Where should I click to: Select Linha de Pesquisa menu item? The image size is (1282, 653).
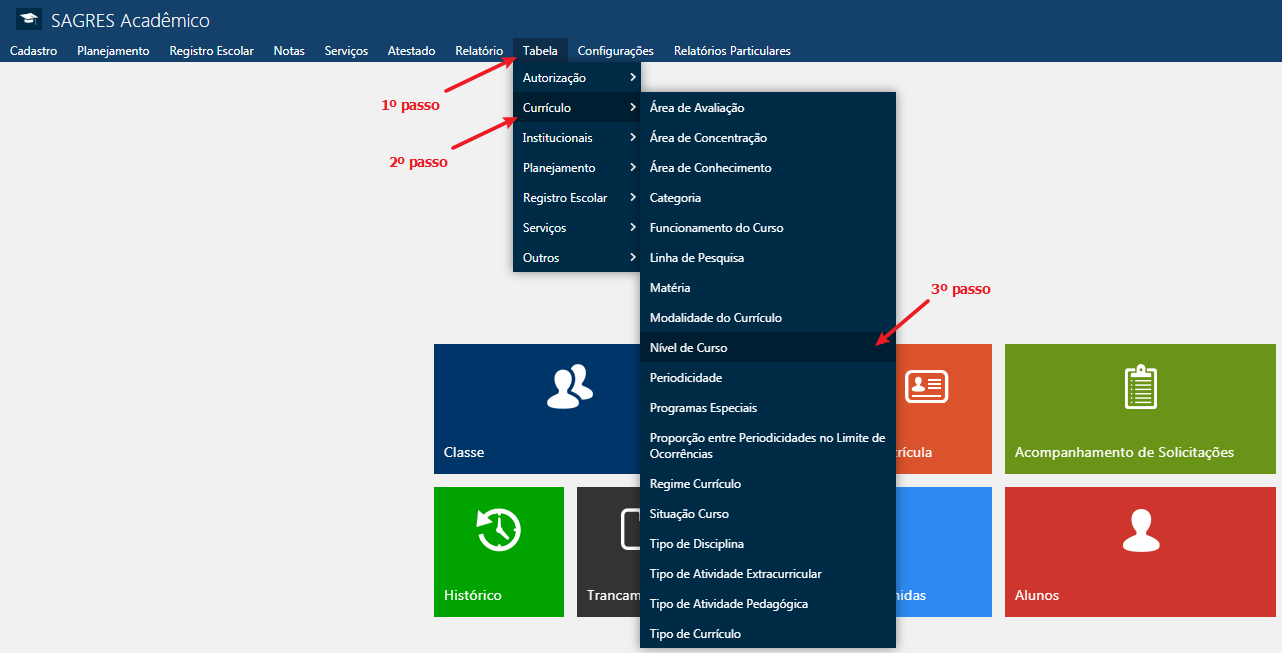pos(697,258)
